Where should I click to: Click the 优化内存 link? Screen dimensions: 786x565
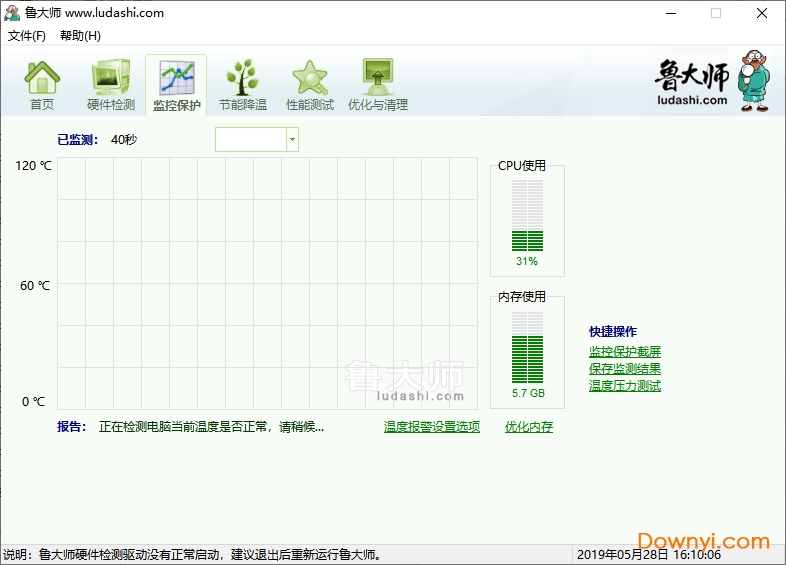(529, 427)
